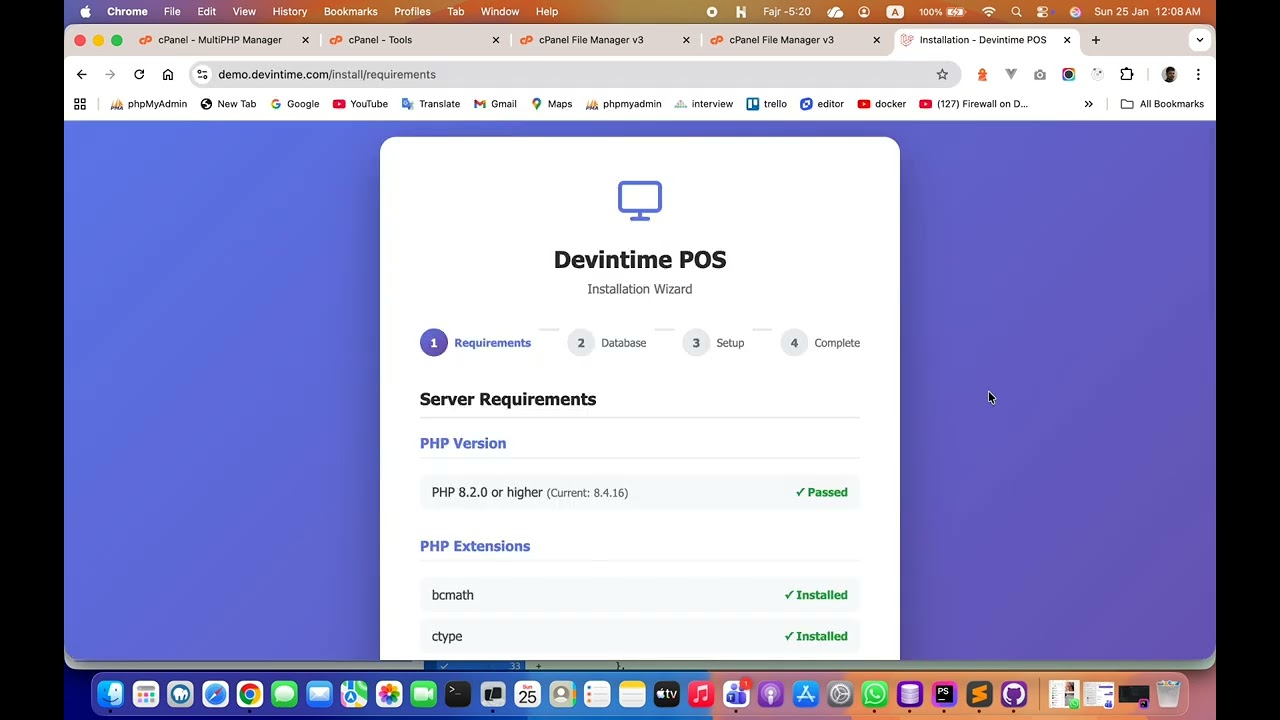The image size is (1280, 720).
Task: Click the 'PHP 8.2.0 or higher' text
Action: (487, 493)
